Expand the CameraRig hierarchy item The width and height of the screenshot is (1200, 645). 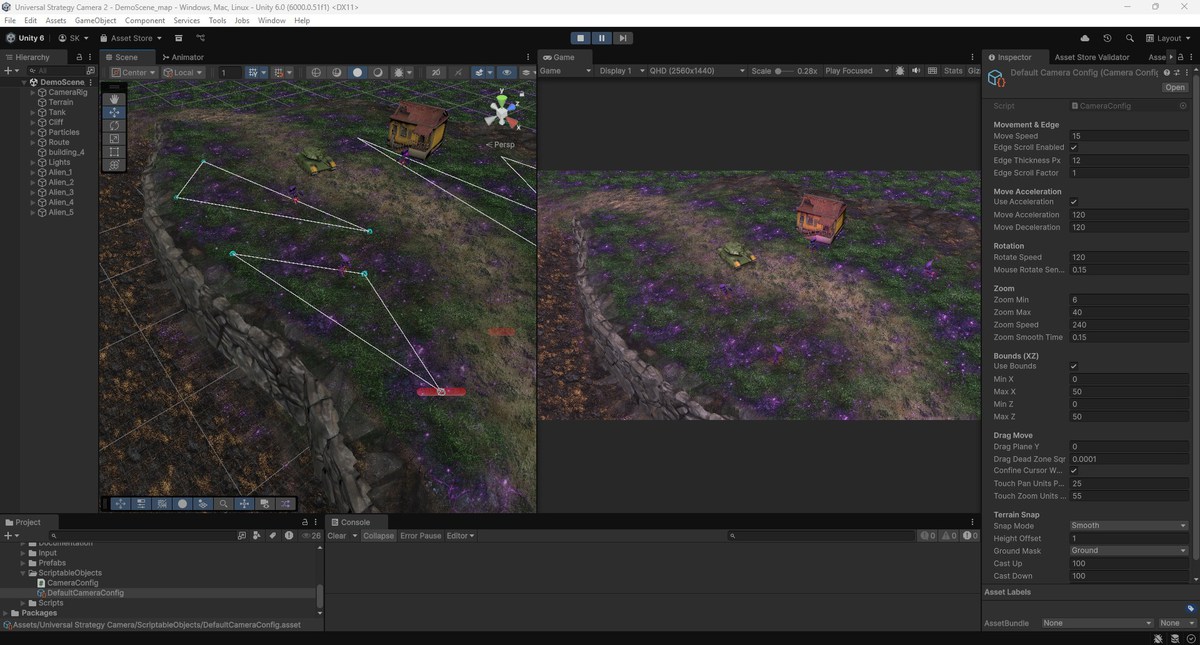tap(32, 92)
